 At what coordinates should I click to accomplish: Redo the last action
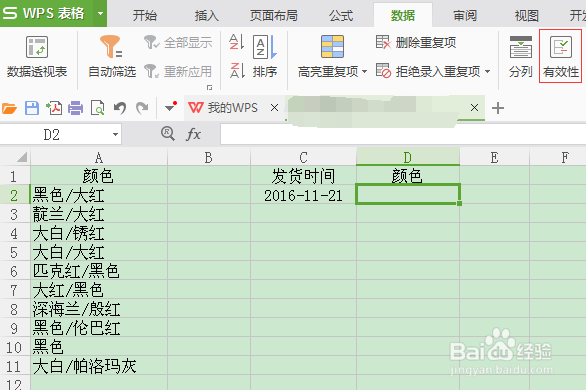[x=142, y=108]
